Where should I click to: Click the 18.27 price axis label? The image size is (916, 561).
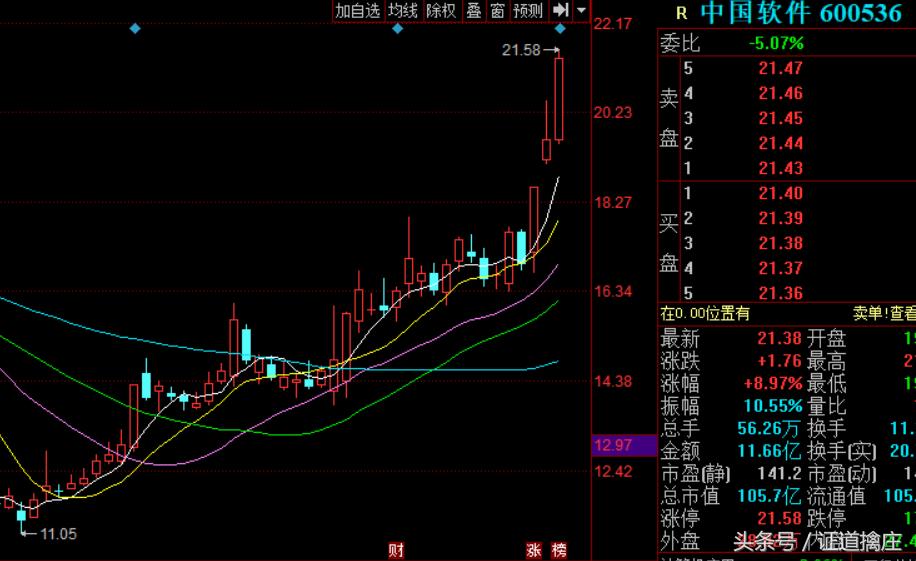(613, 203)
